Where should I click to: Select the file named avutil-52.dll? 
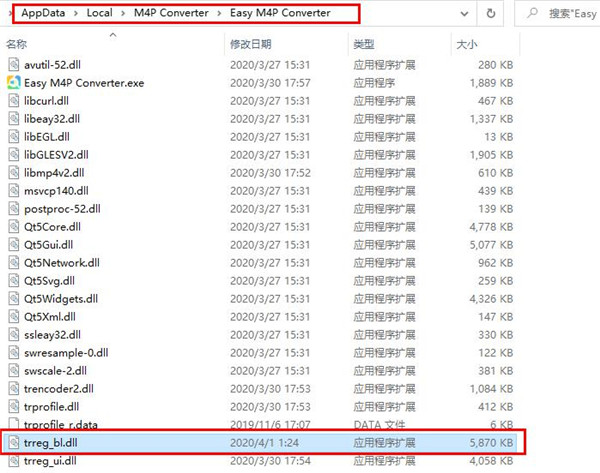click(52, 65)
